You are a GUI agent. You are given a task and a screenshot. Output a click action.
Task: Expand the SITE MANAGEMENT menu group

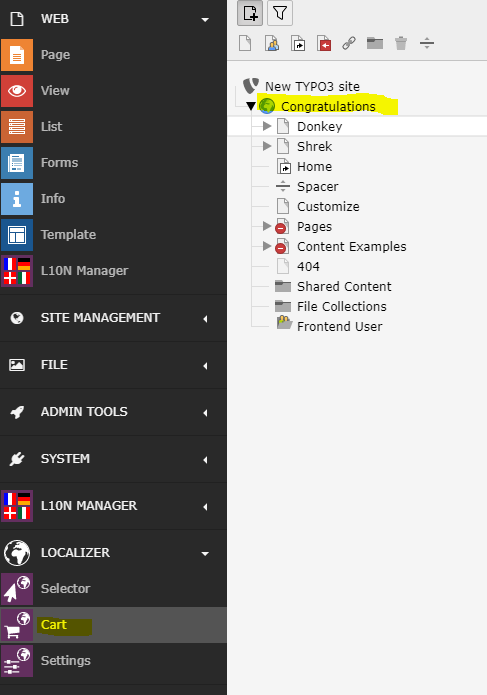click(113, 318)
